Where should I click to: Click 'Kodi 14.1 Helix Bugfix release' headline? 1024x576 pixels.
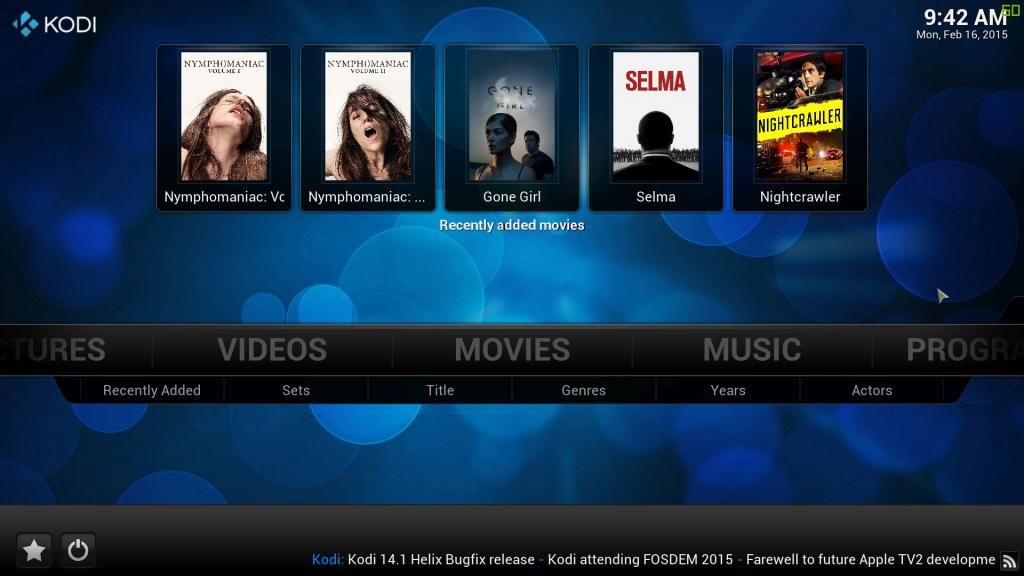point(441,560)
